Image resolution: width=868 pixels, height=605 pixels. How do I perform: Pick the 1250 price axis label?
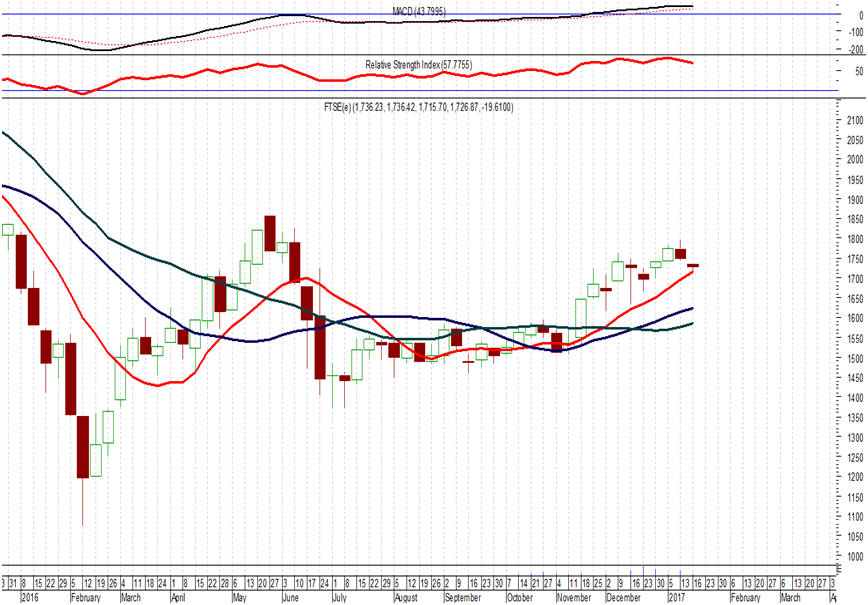pyautogui.click(x=855, y=458)
